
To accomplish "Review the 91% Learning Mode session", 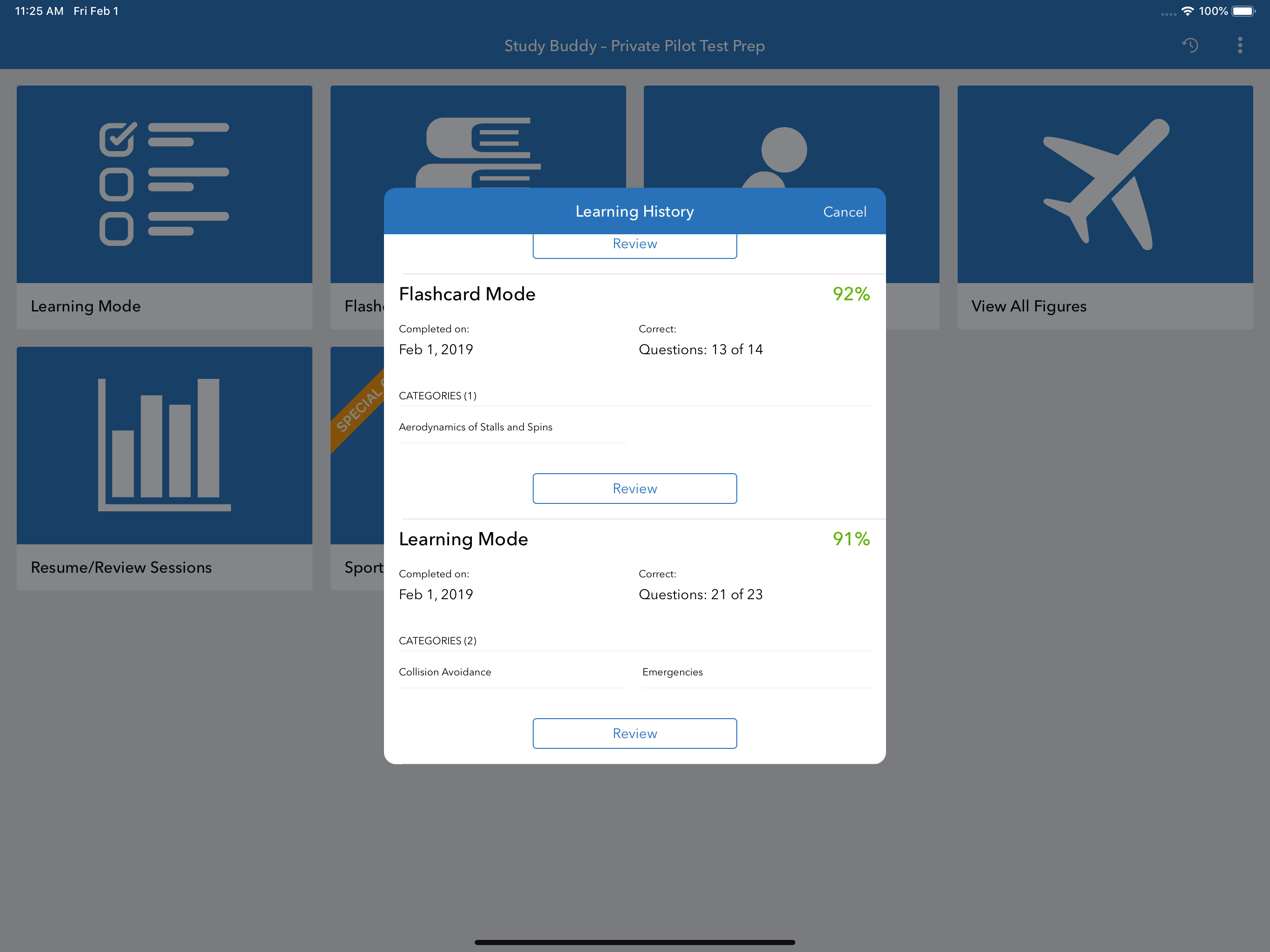I will tap(635, 733).
